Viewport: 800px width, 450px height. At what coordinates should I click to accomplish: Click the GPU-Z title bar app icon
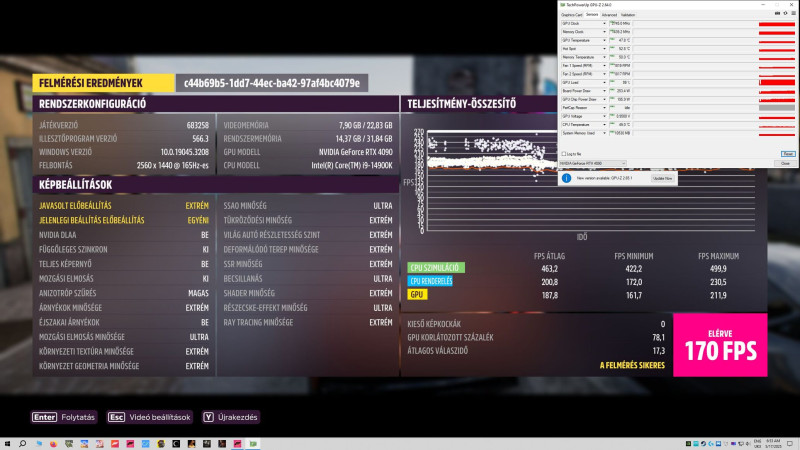coord(563,5)
